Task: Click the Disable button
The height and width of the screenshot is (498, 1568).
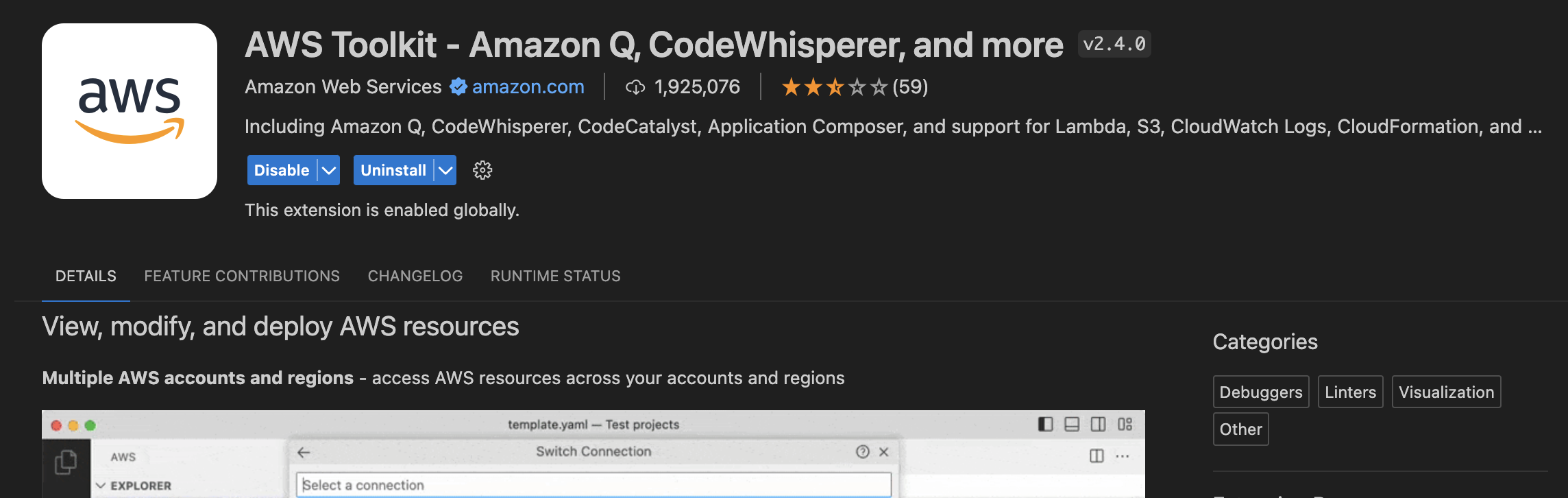Action: click(x=282, y=170)
